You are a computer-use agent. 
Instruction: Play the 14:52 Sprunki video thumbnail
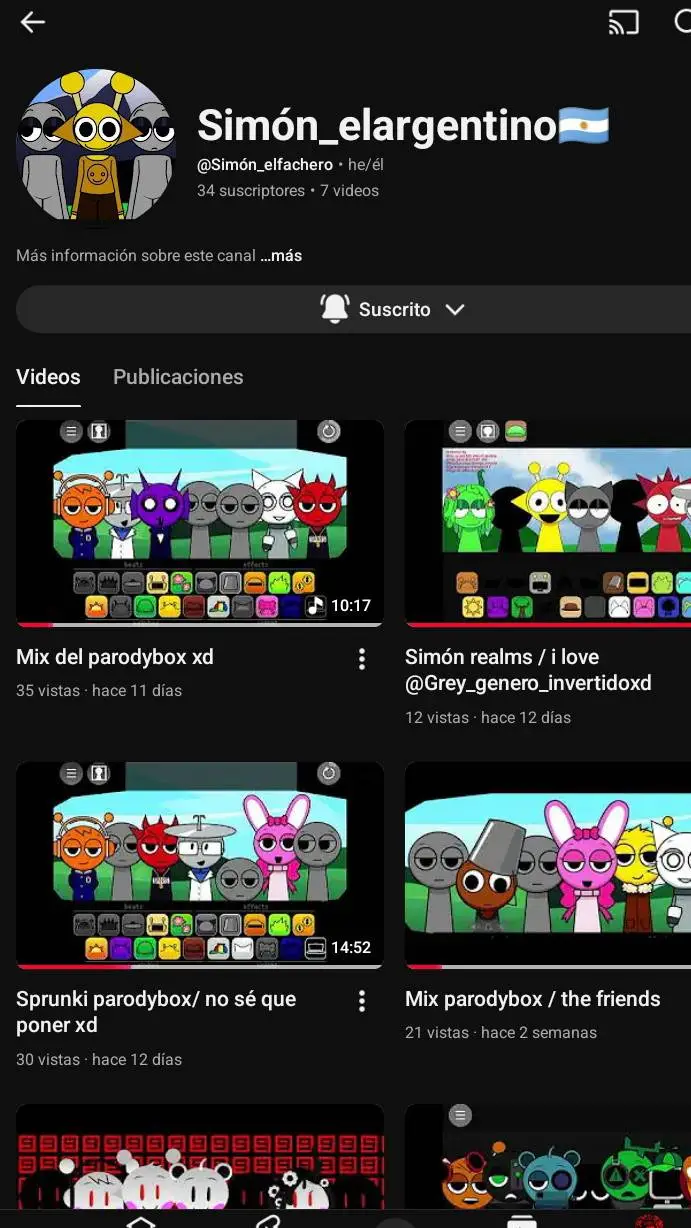coord(200,864)
